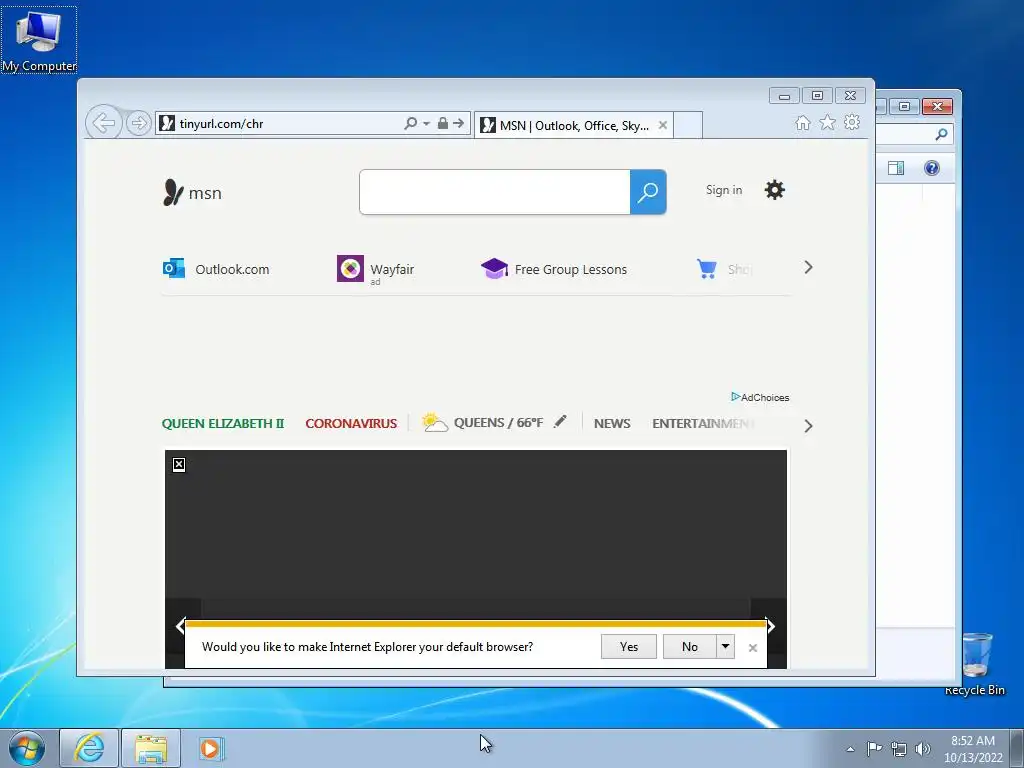Click the pencil to edit weather location
The width and height of the screenshot is (1024, 768).
560,422
